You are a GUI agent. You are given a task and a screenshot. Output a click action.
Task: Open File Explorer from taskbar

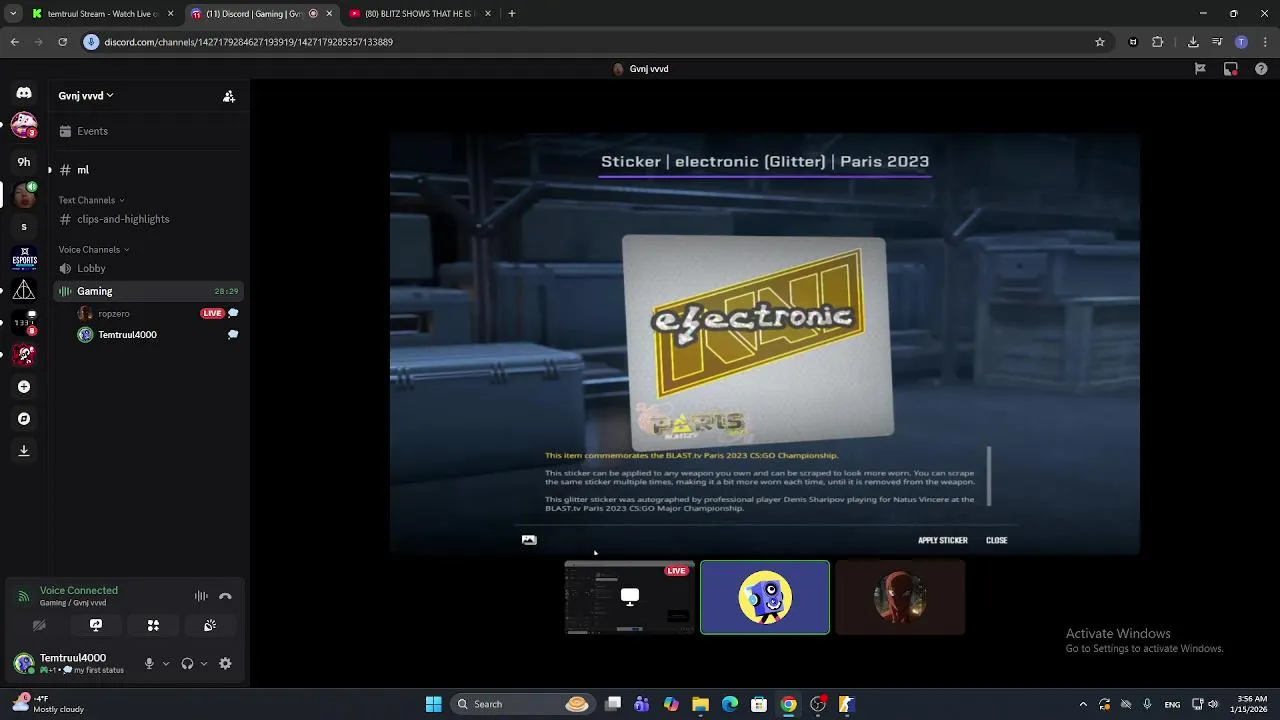(700, 704)
